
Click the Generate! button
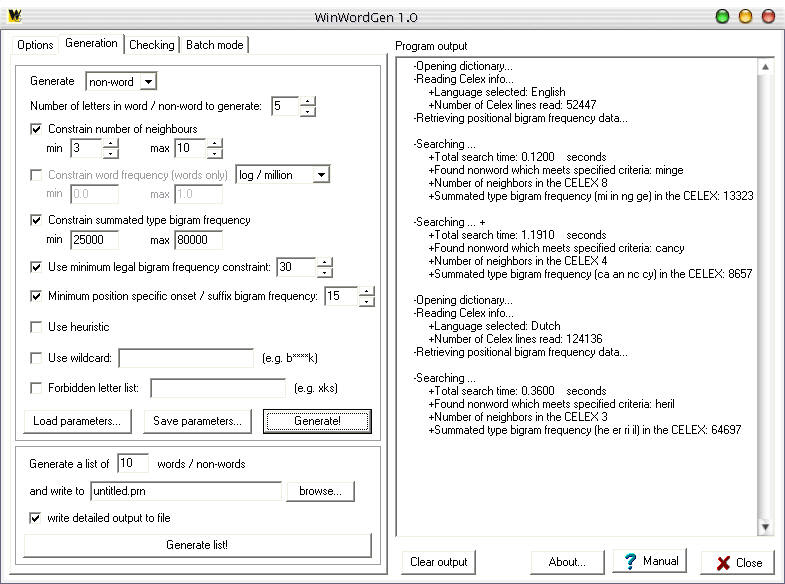pyautogui.click(x=317, y=421)
